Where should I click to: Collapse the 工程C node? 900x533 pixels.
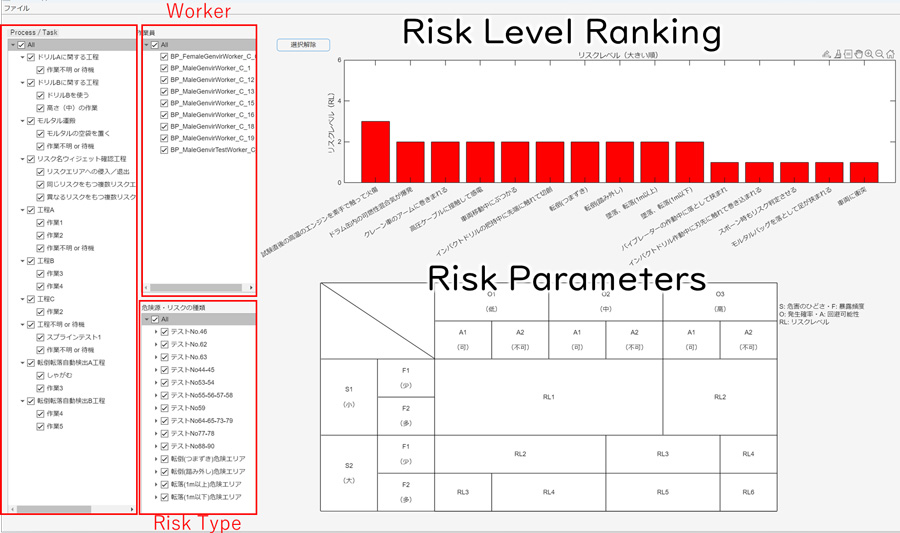click(x=22, y=299)
